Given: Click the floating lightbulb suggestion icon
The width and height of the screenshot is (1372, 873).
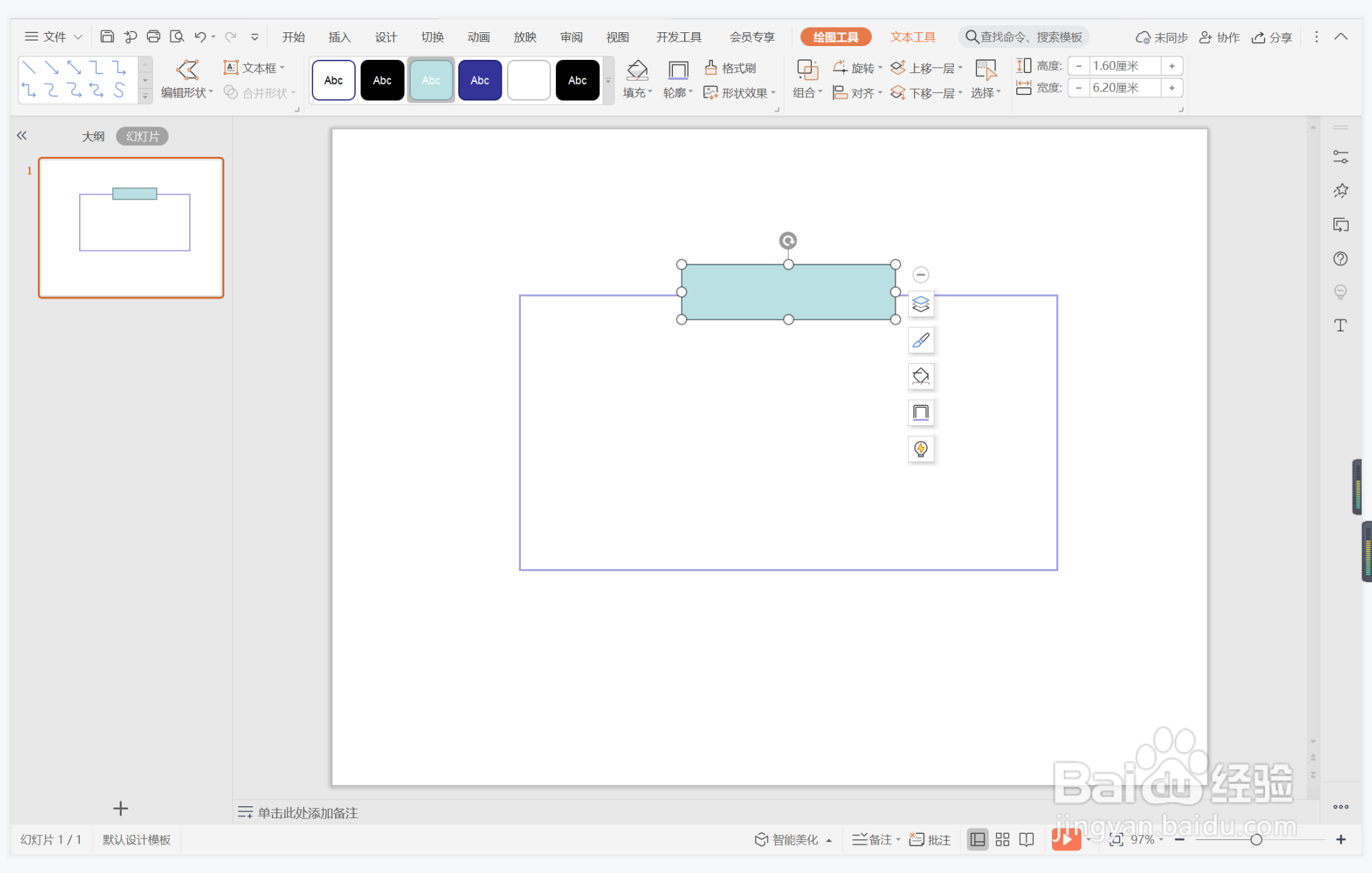Looking at the screenshot, I should tap(921, 449).
